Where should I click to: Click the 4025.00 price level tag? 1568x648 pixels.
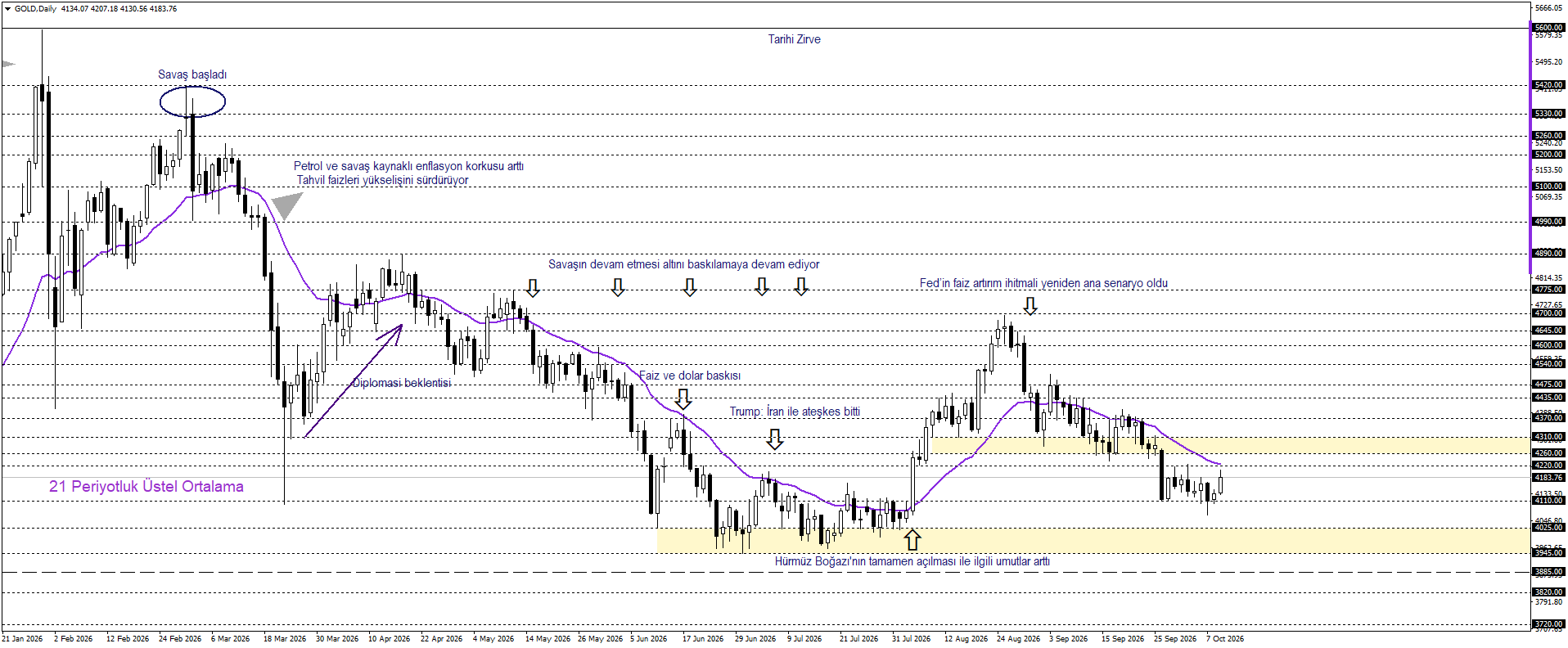pyautogui.click(x=1548, y=528)
